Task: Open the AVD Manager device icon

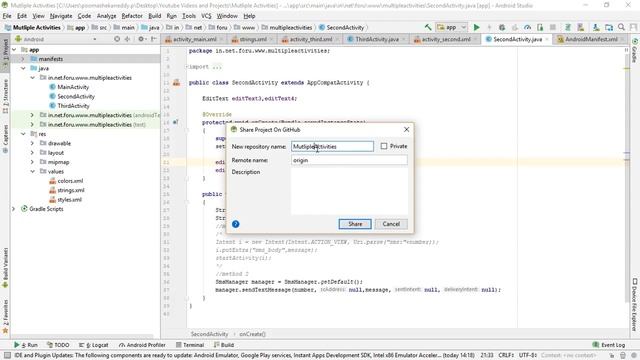Action: coord(580,27)
